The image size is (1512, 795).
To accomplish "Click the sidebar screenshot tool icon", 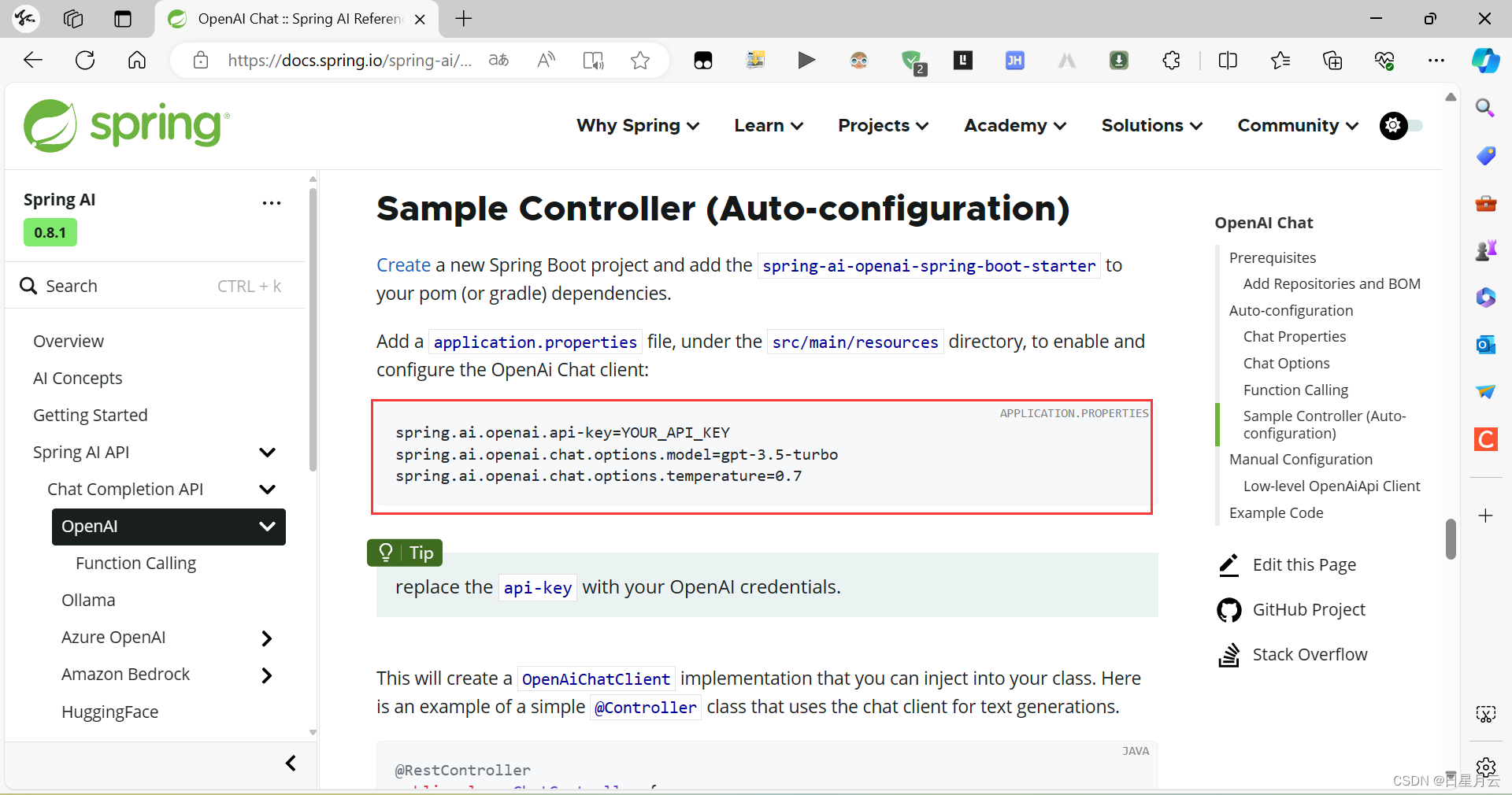I will coord(1485,714).
